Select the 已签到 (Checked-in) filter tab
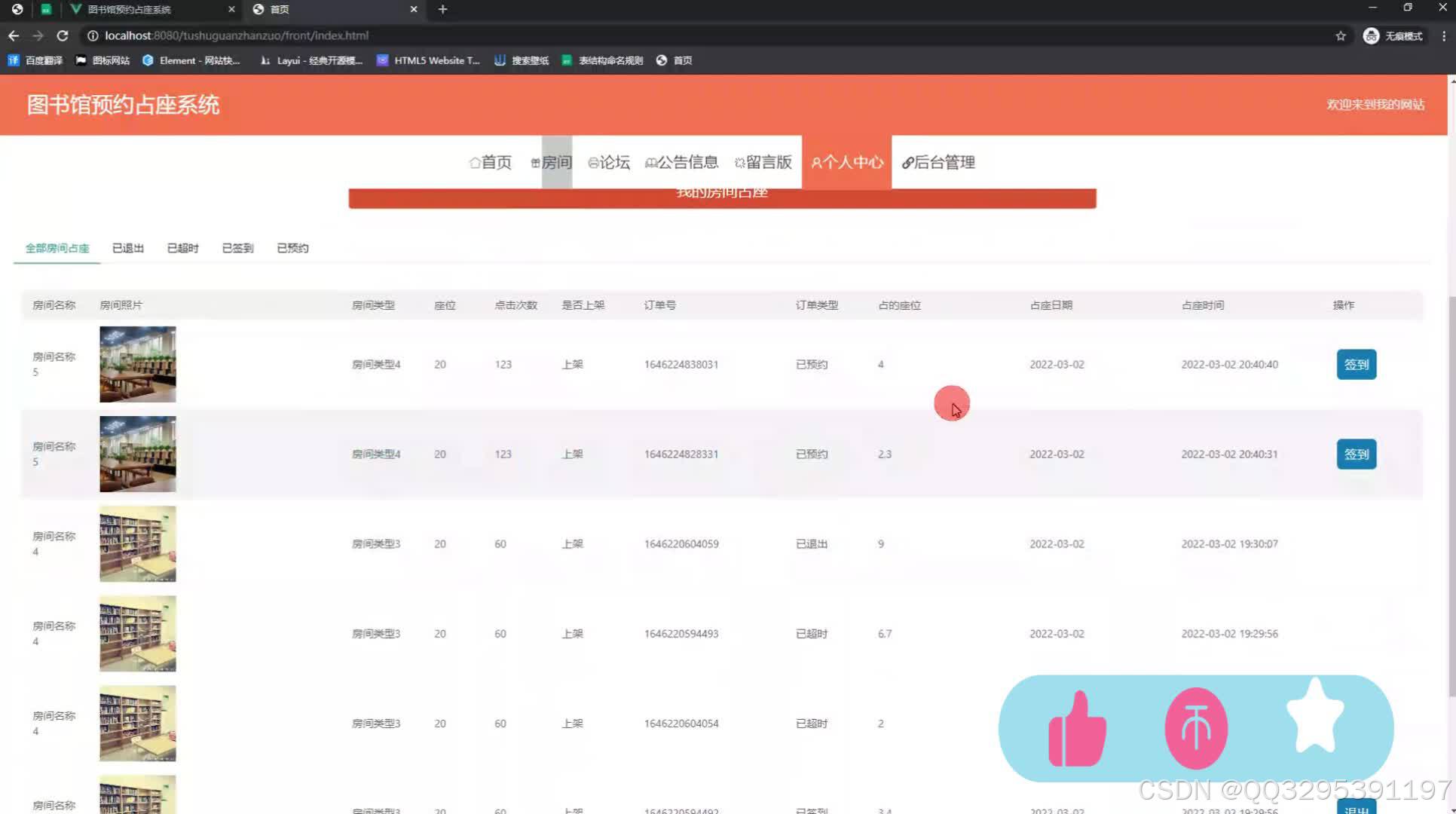 [x=237, y=247]
